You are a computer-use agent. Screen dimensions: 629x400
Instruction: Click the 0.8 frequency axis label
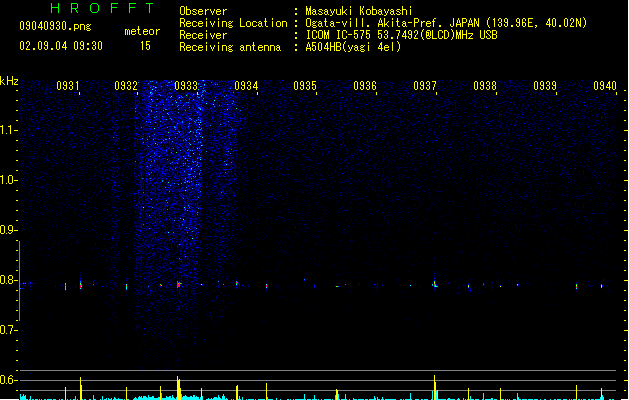[x=8, y=280]
